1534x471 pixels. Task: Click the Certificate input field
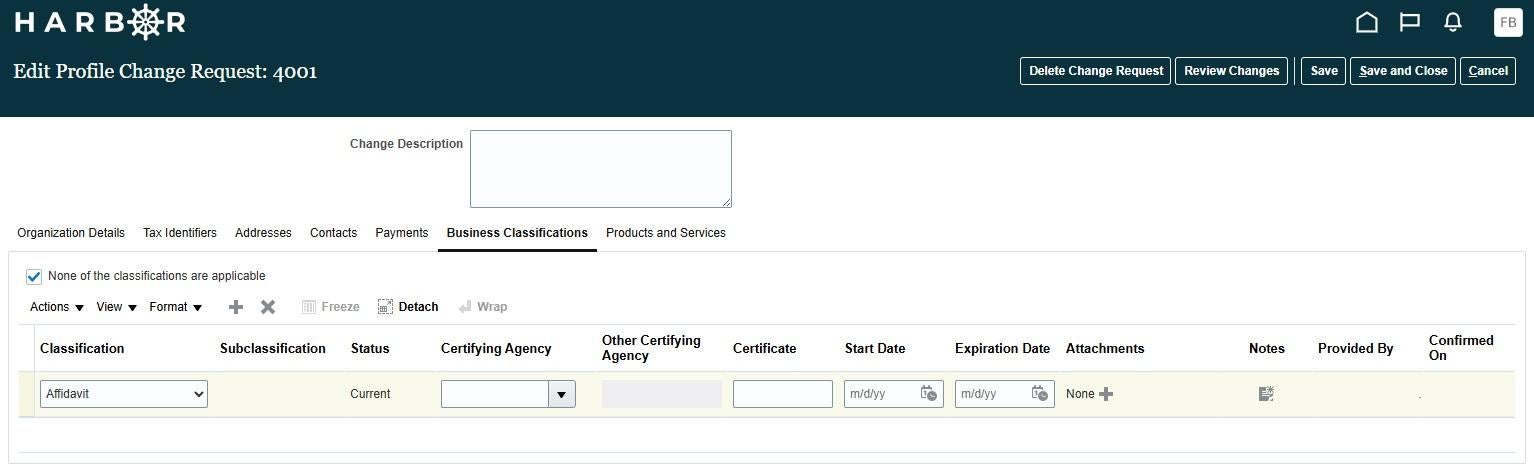(x=783, y=394)
